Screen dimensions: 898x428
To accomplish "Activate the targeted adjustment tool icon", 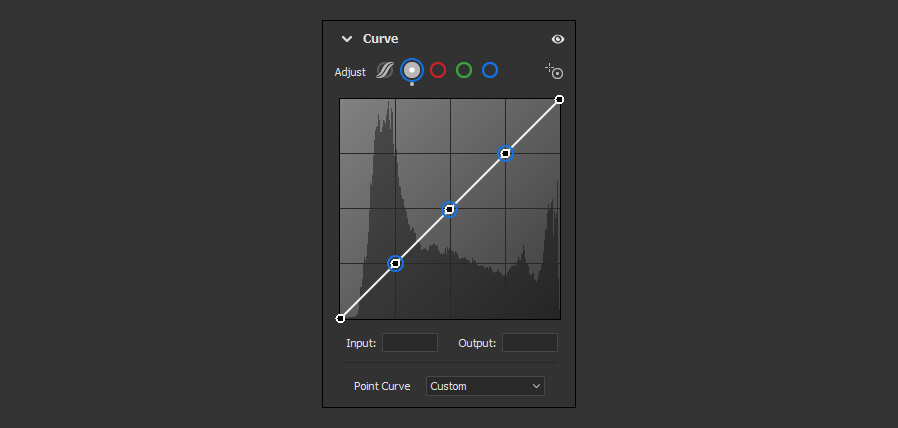I will click(554, 71).
